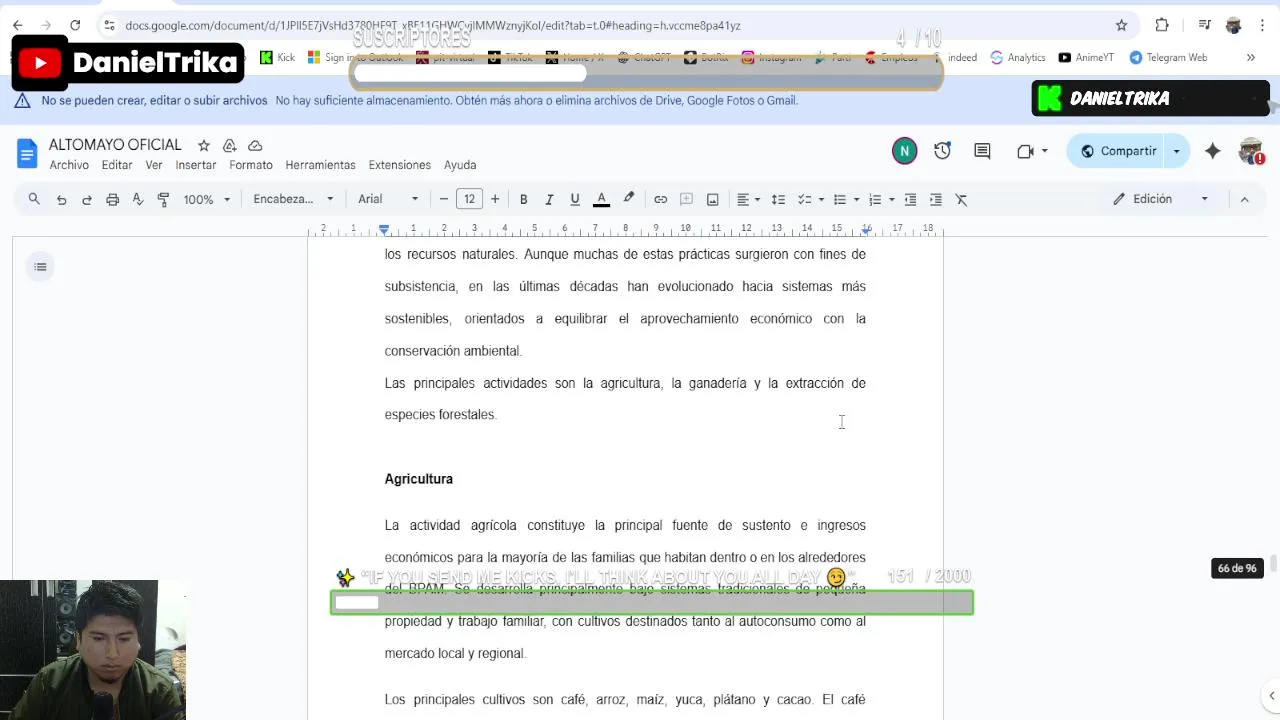Viewport: 1280px width, 720px height.
Task: Open the Gemini sparkle assistant
Action: (1213, 151)
